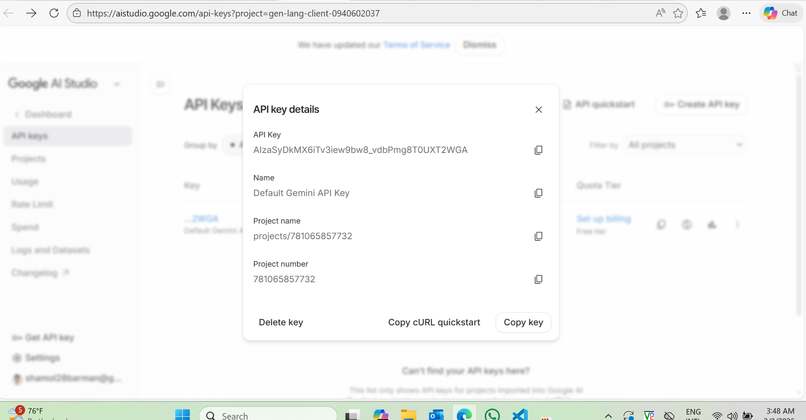The image size is (806, 420).
Task: Click the Copy key button
Action: point(523,322)
